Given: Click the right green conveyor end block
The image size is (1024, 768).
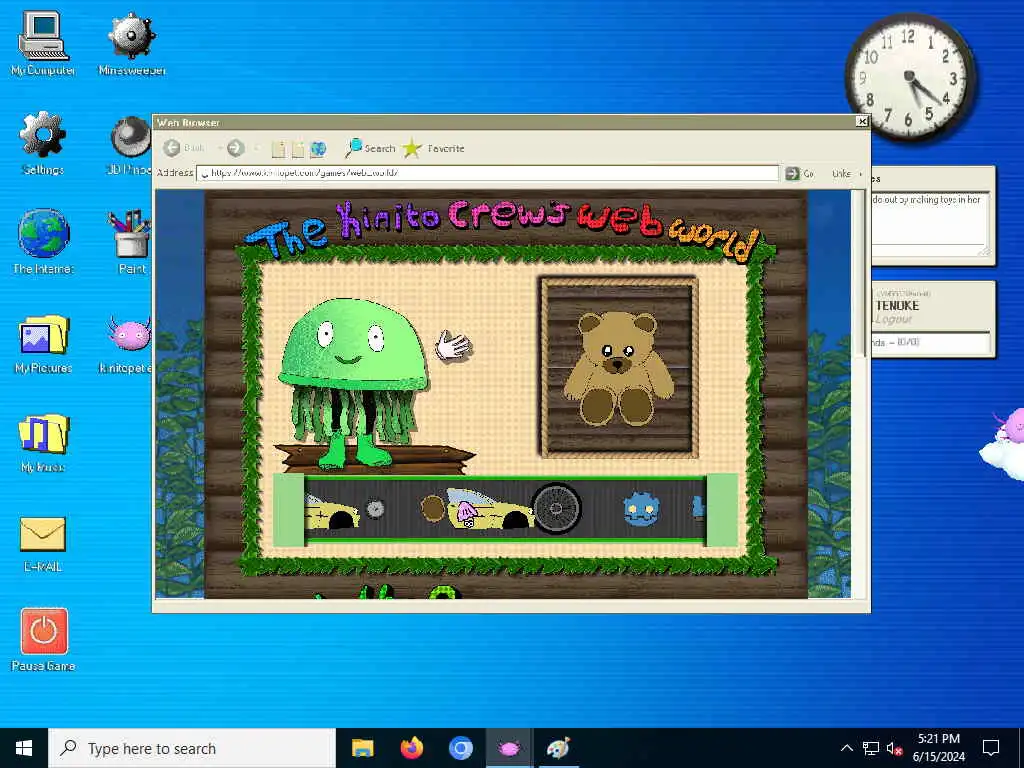Looking at the screenshot, I should click(x=722, y=510).
